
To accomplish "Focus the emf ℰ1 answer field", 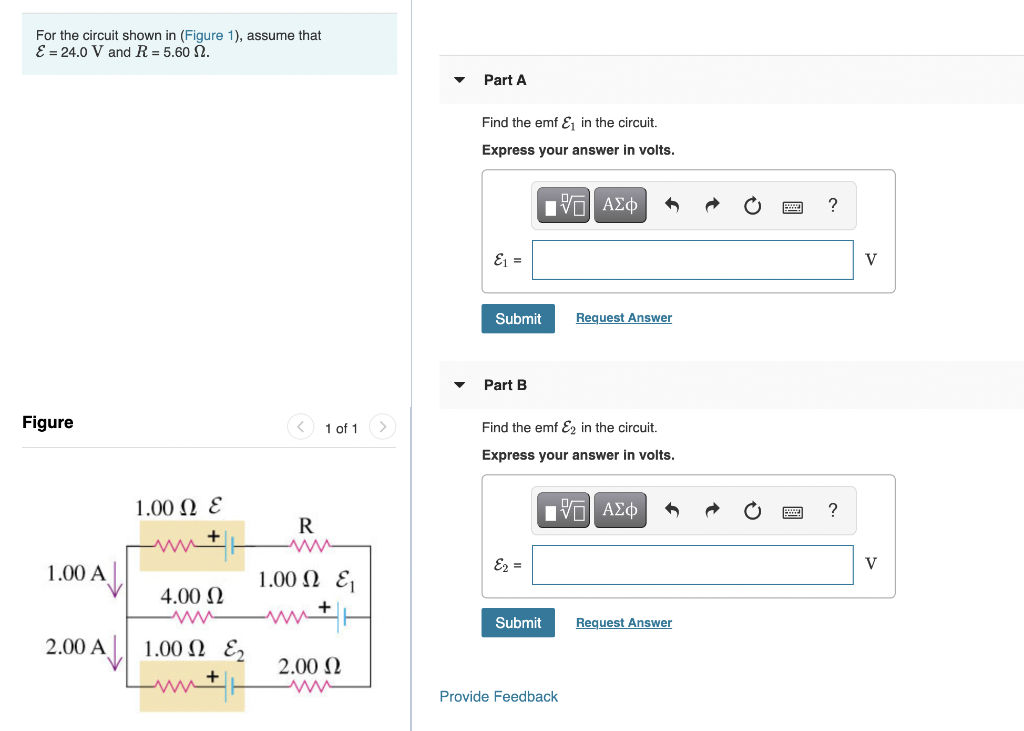I will click(x=692, y=260).
